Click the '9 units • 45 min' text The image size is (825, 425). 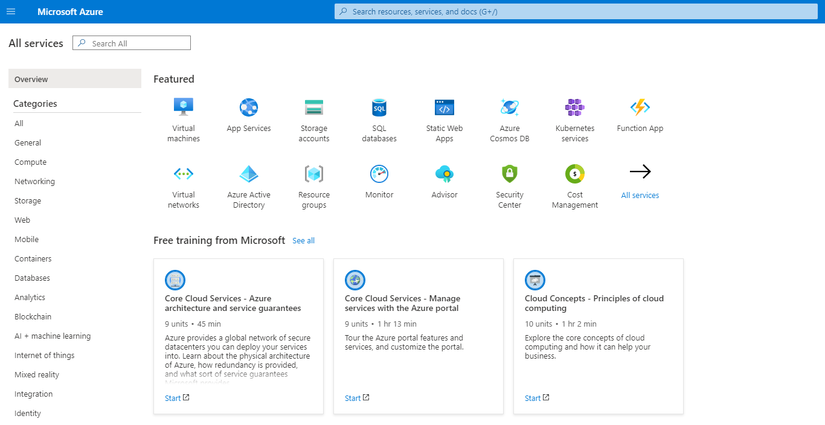coord(193,324)
